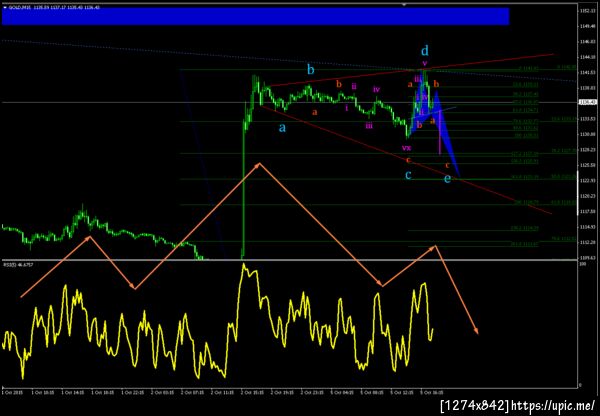Select the magenta 'vx' wave label
The width and height of the screenshot is (600, 416).
coord(406,148)
